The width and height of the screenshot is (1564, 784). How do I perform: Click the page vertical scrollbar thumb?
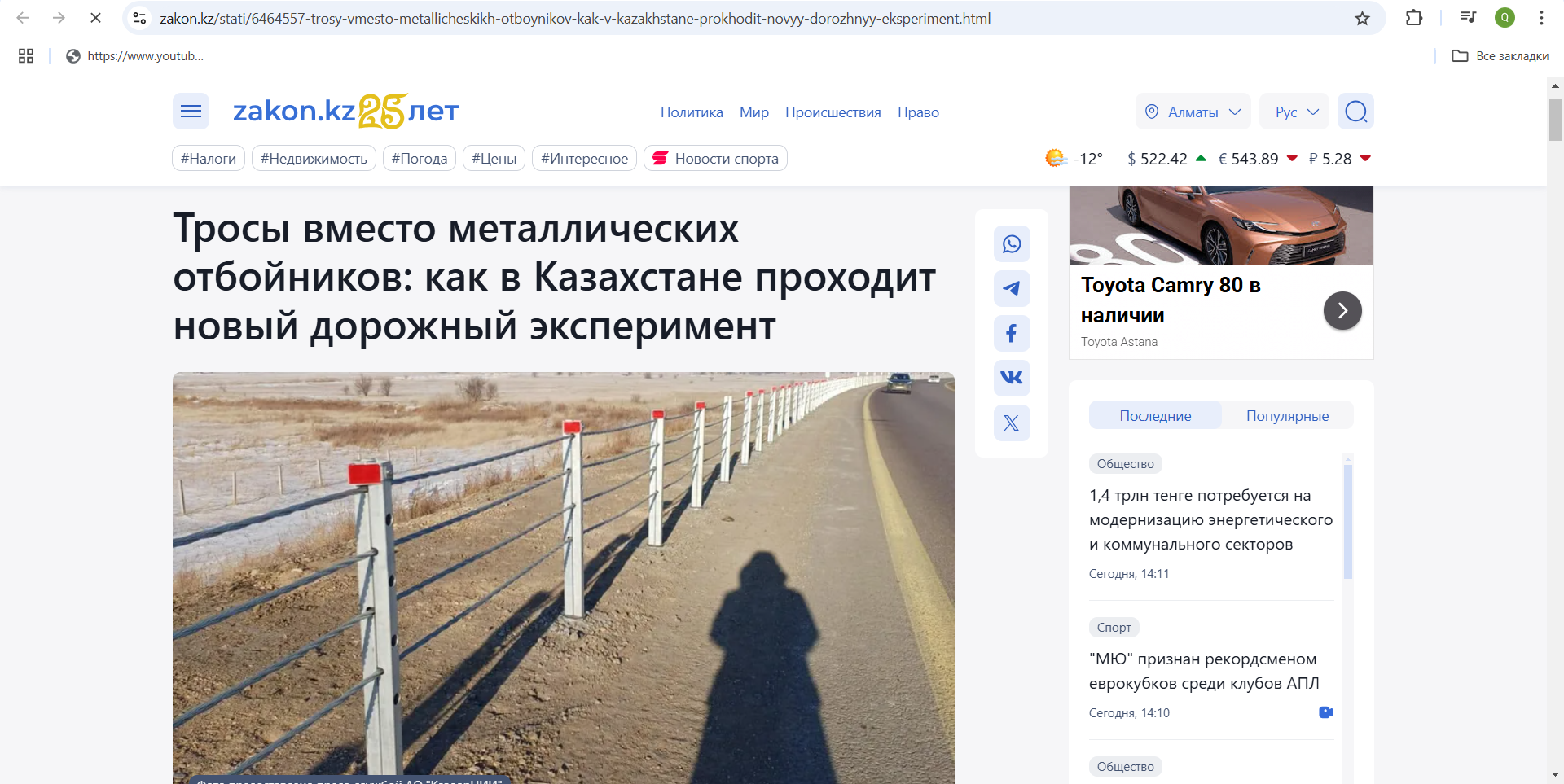[1555, 120]
